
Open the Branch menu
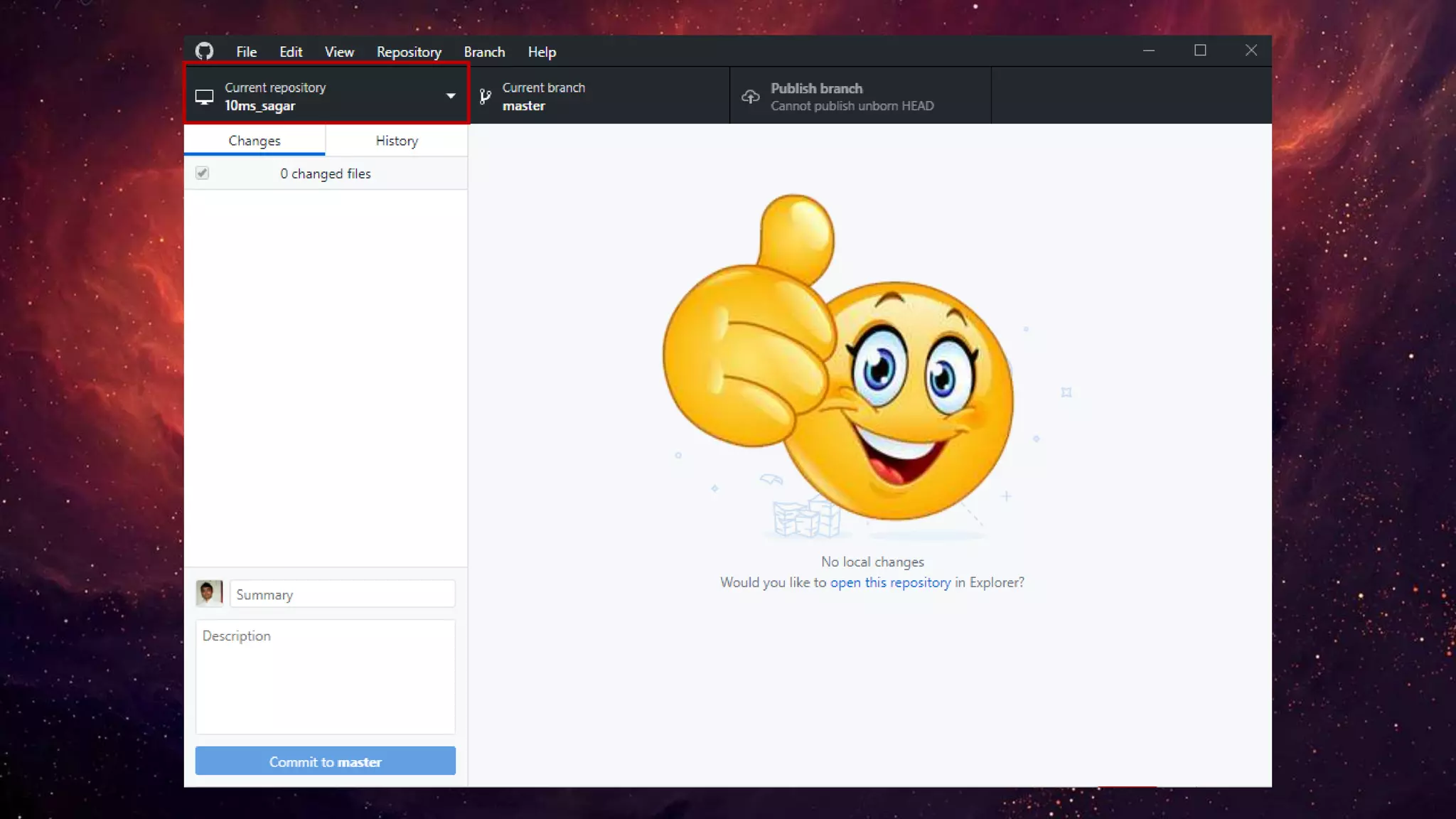coord(484,52)
